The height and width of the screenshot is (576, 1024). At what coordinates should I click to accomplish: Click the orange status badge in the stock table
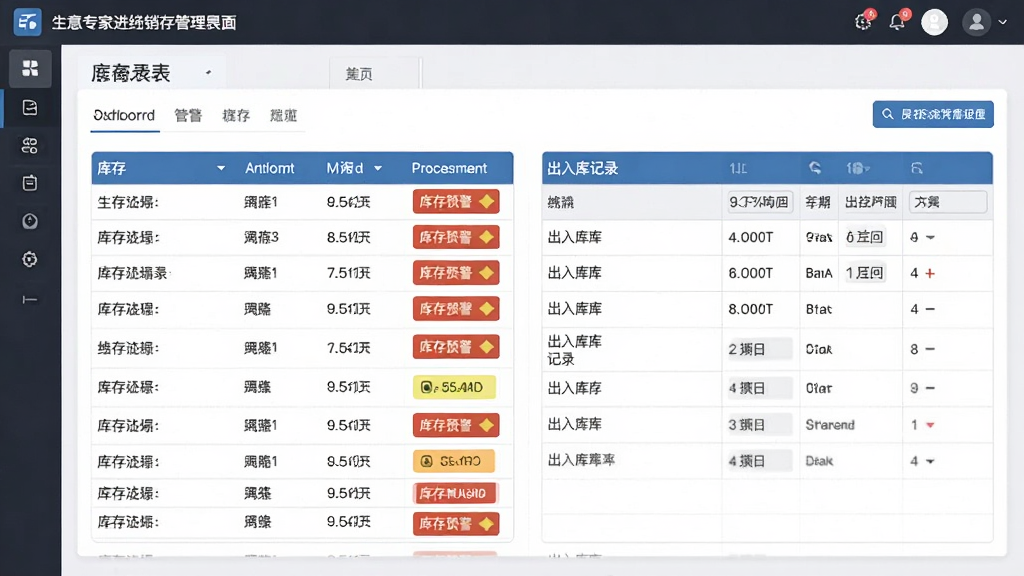pos(454,462)
